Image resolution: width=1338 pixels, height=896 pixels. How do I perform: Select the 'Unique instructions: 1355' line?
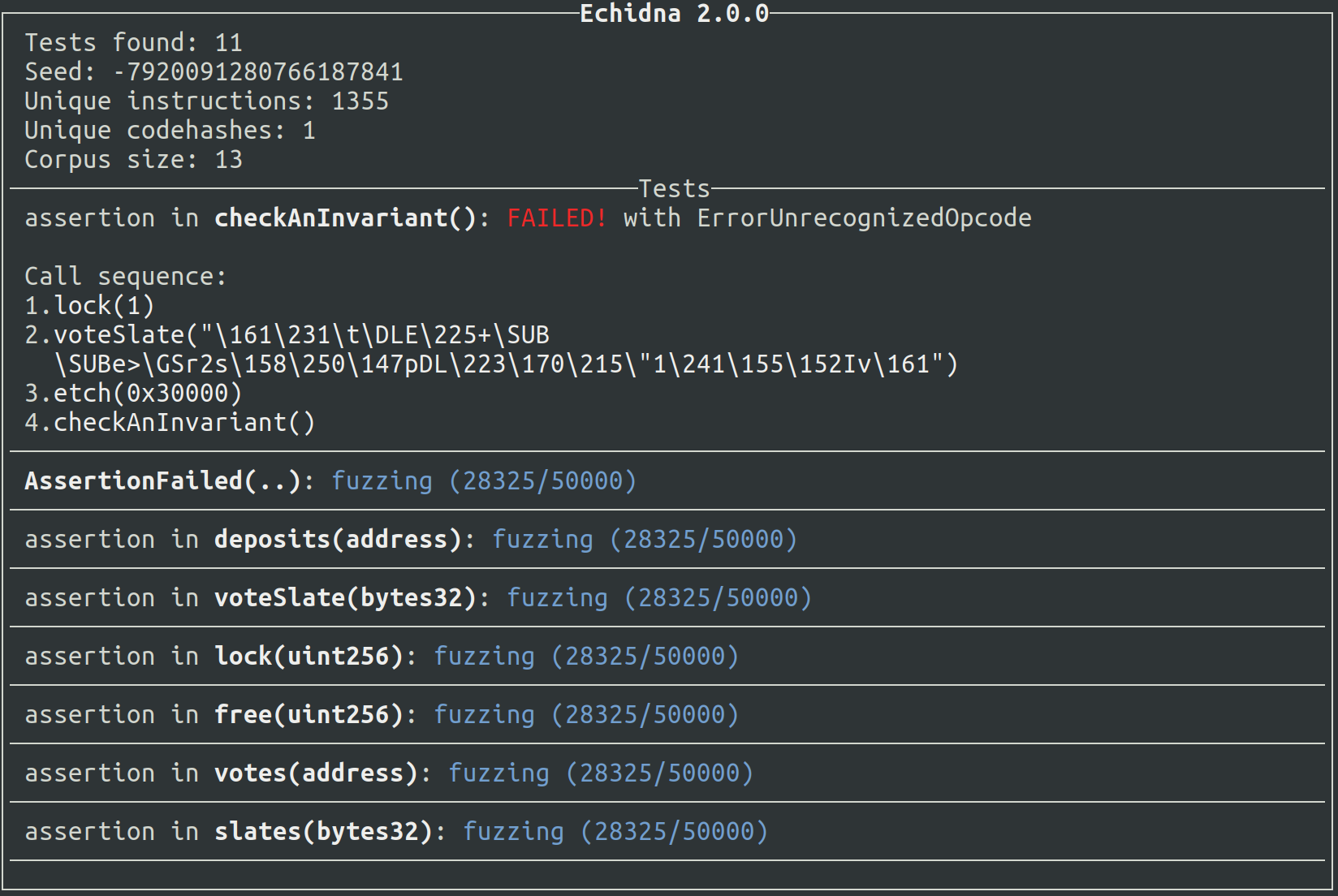[206, 101]
